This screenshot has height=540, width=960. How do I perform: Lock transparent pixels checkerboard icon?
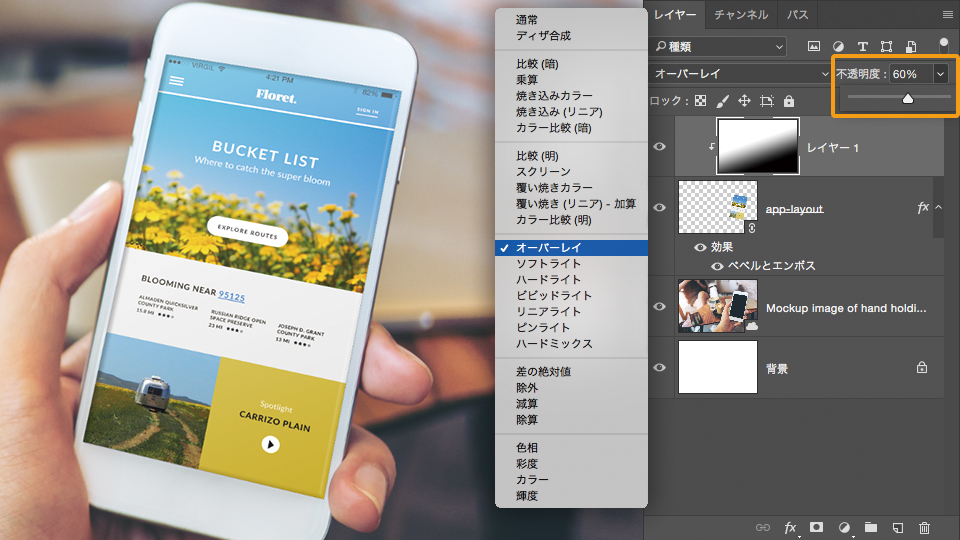coord(700,100)
